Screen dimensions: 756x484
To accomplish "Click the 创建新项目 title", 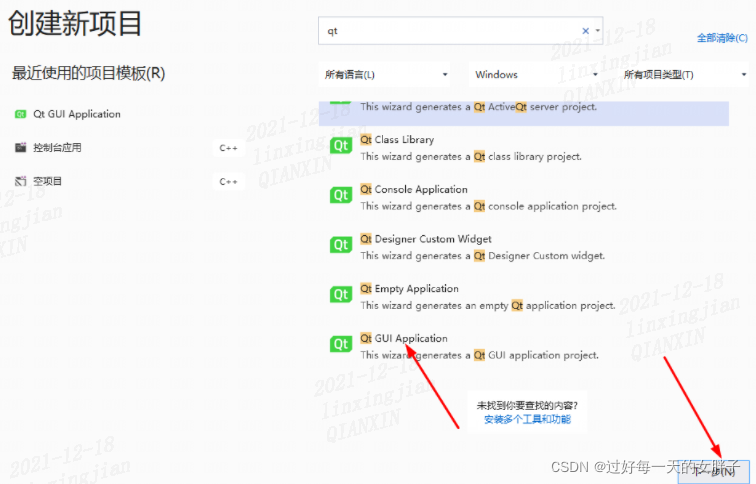I will click(x=75, y=23).
